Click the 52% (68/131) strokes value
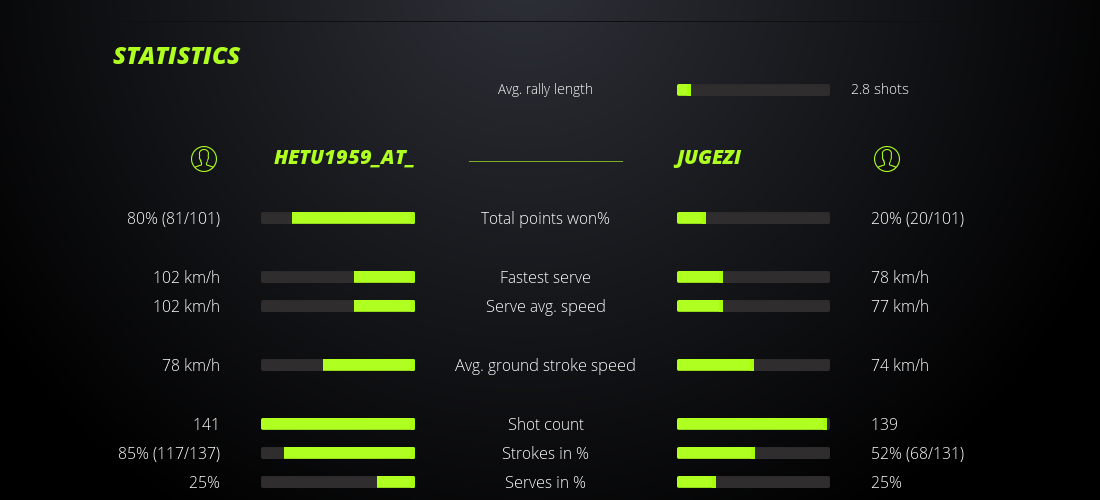1100x500 pixels. [917, 453]
